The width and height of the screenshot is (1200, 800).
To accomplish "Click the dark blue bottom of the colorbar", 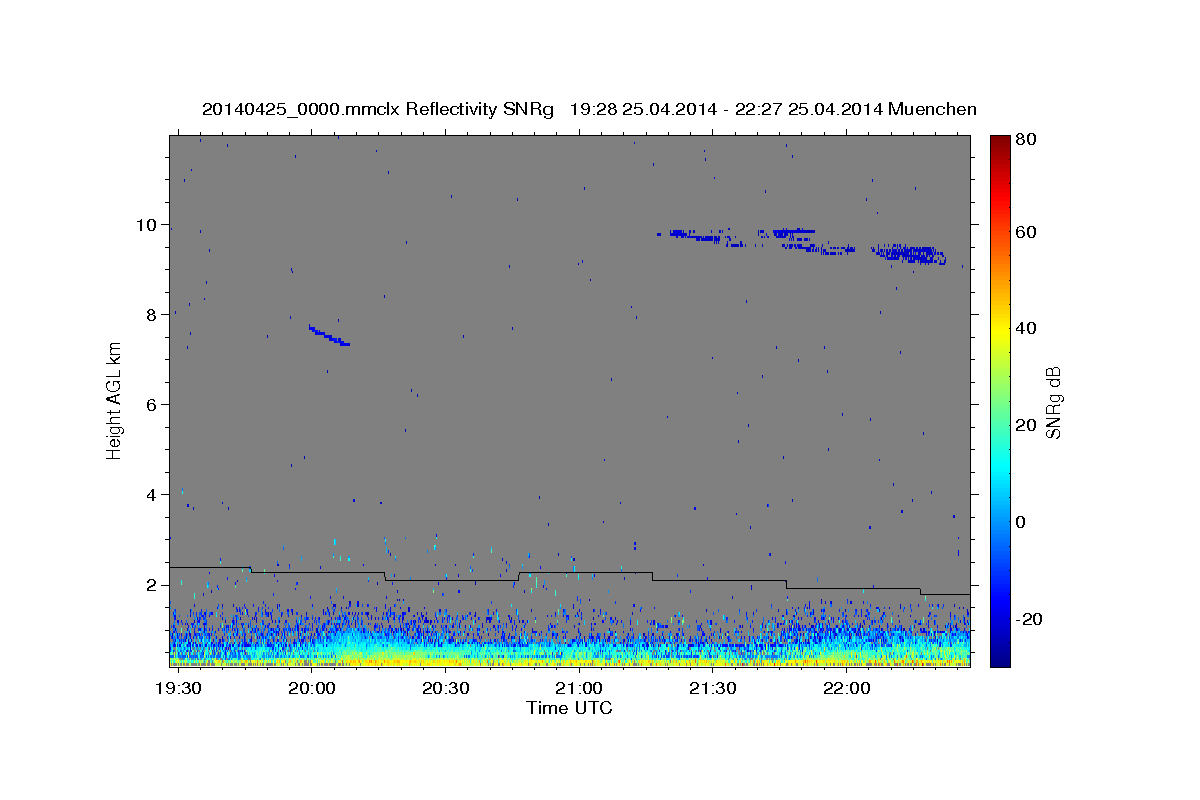I will coord(999,655).
